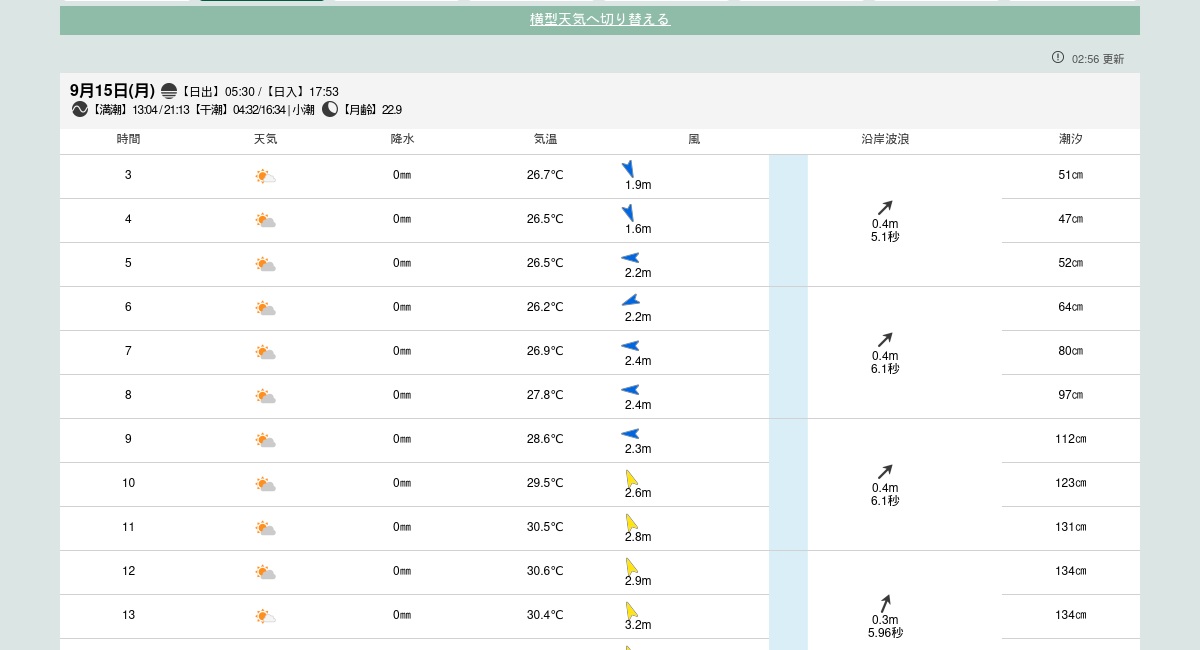
Task: Click the sunrise icon next to 9月15日(月)
Action: coord(169,91)
